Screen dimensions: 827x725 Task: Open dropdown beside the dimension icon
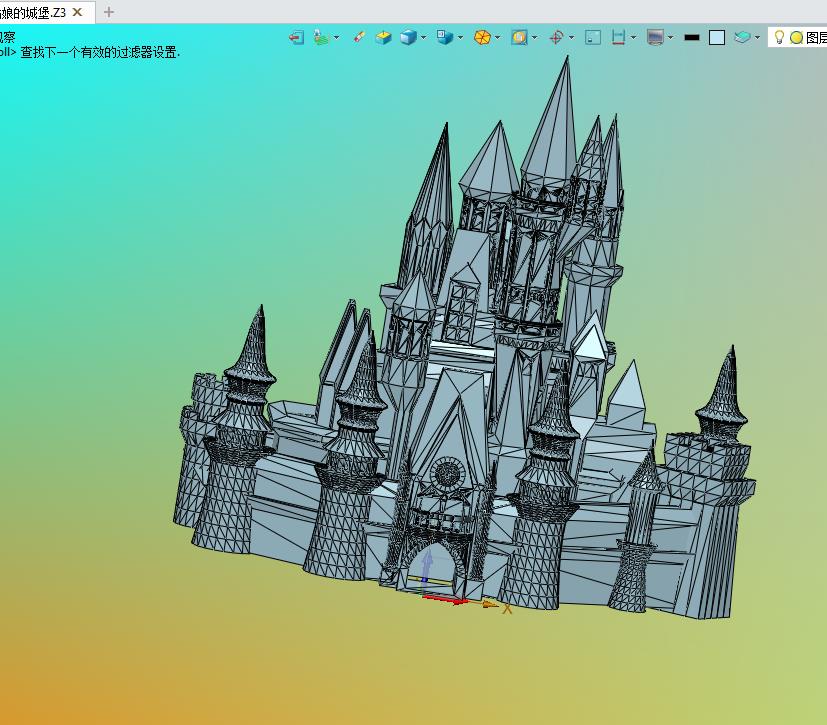pyautogui.click(x=633, y=37)
